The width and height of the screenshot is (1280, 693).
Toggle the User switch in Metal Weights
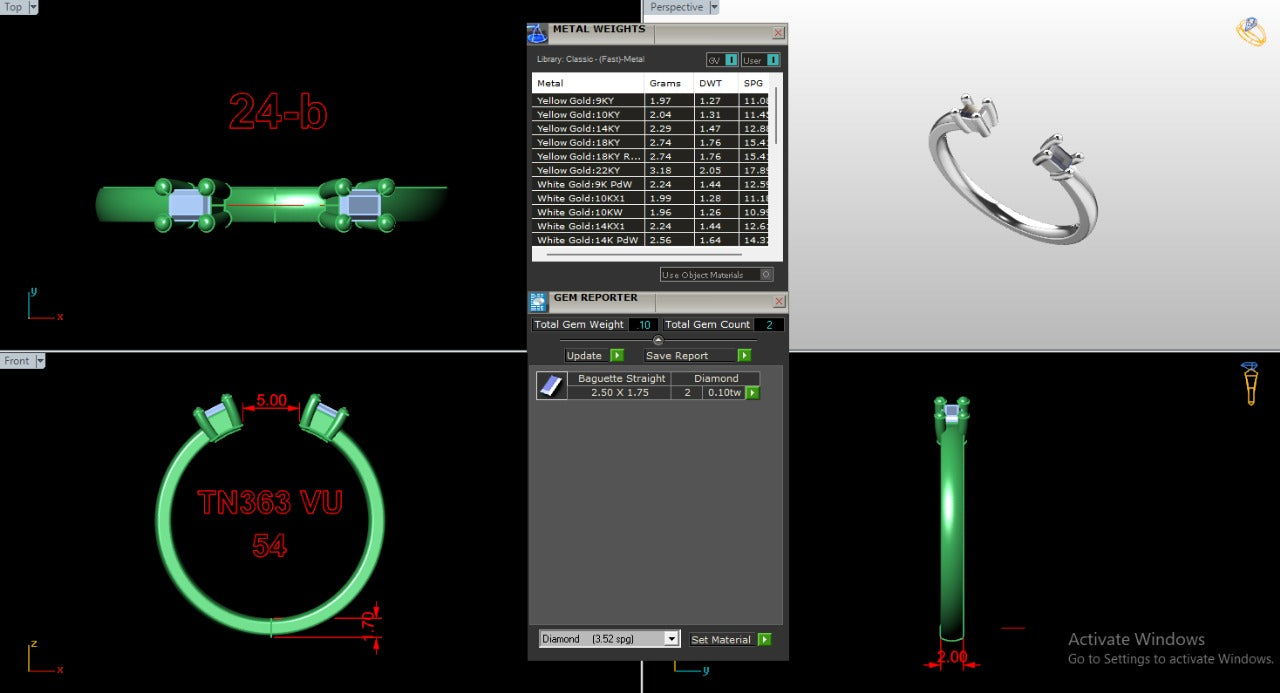pos(761,60)
